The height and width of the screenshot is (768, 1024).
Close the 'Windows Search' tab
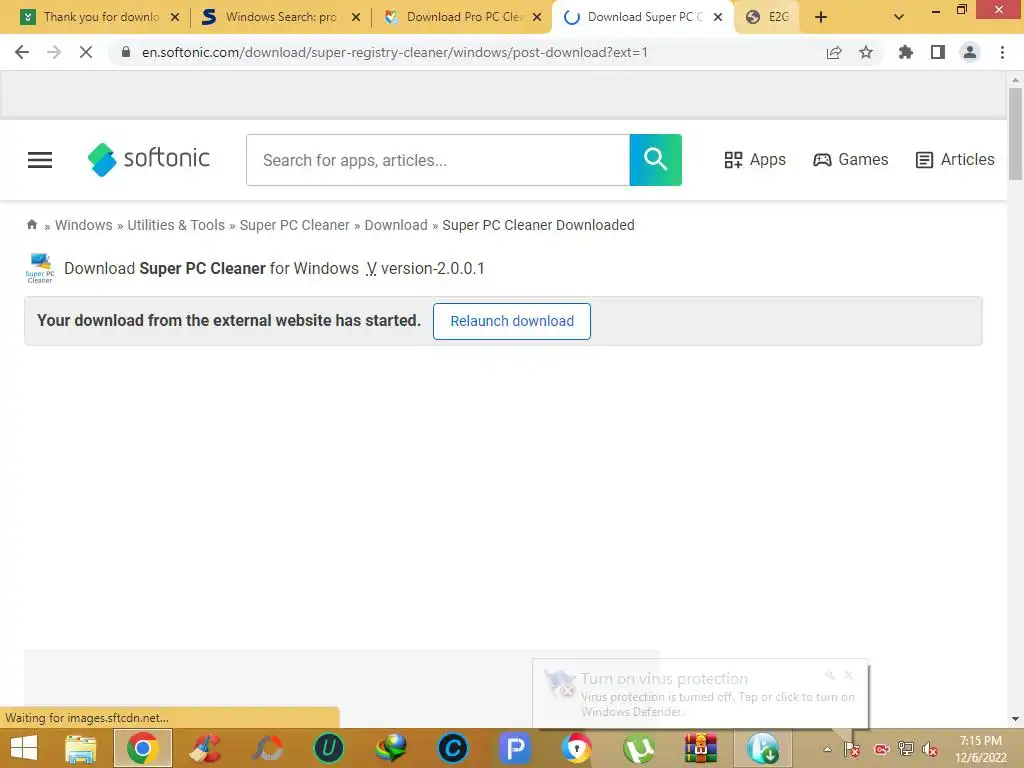356,18
